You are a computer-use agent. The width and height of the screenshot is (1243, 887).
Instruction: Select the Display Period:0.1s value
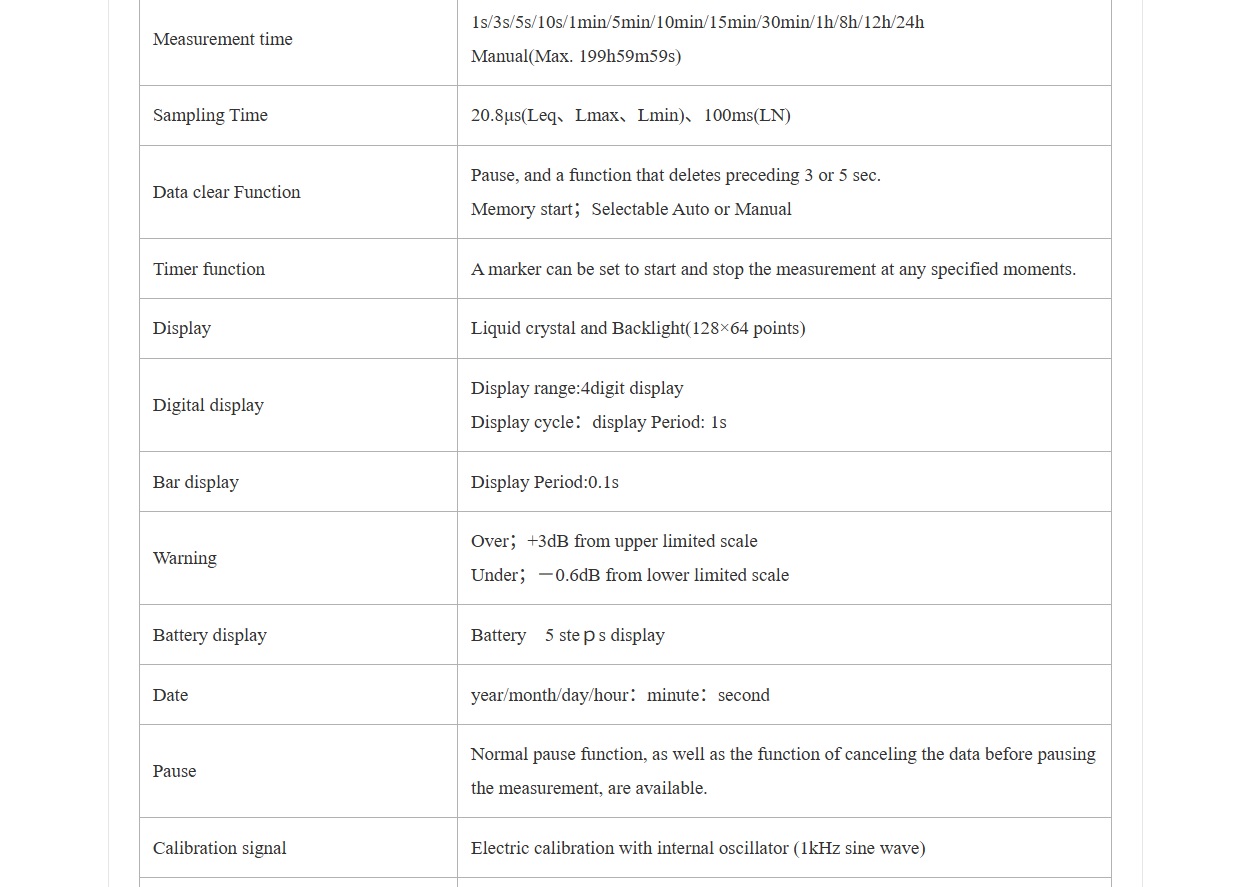coord(545,482)
